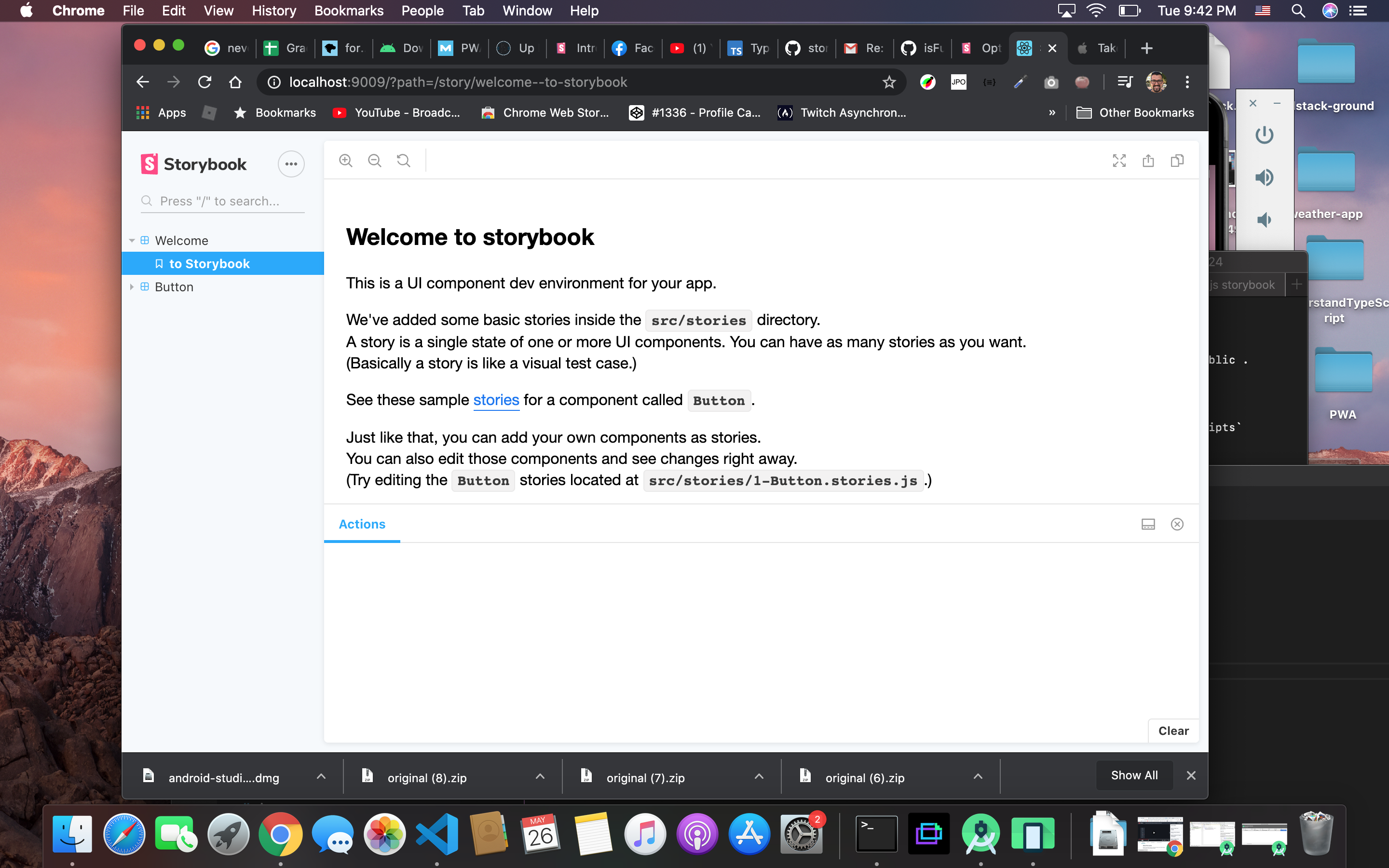This screenshot has height=868, width=1389.
Task: Open the Bookmarks menu in the menu bar
Action: tap(348, 10)
